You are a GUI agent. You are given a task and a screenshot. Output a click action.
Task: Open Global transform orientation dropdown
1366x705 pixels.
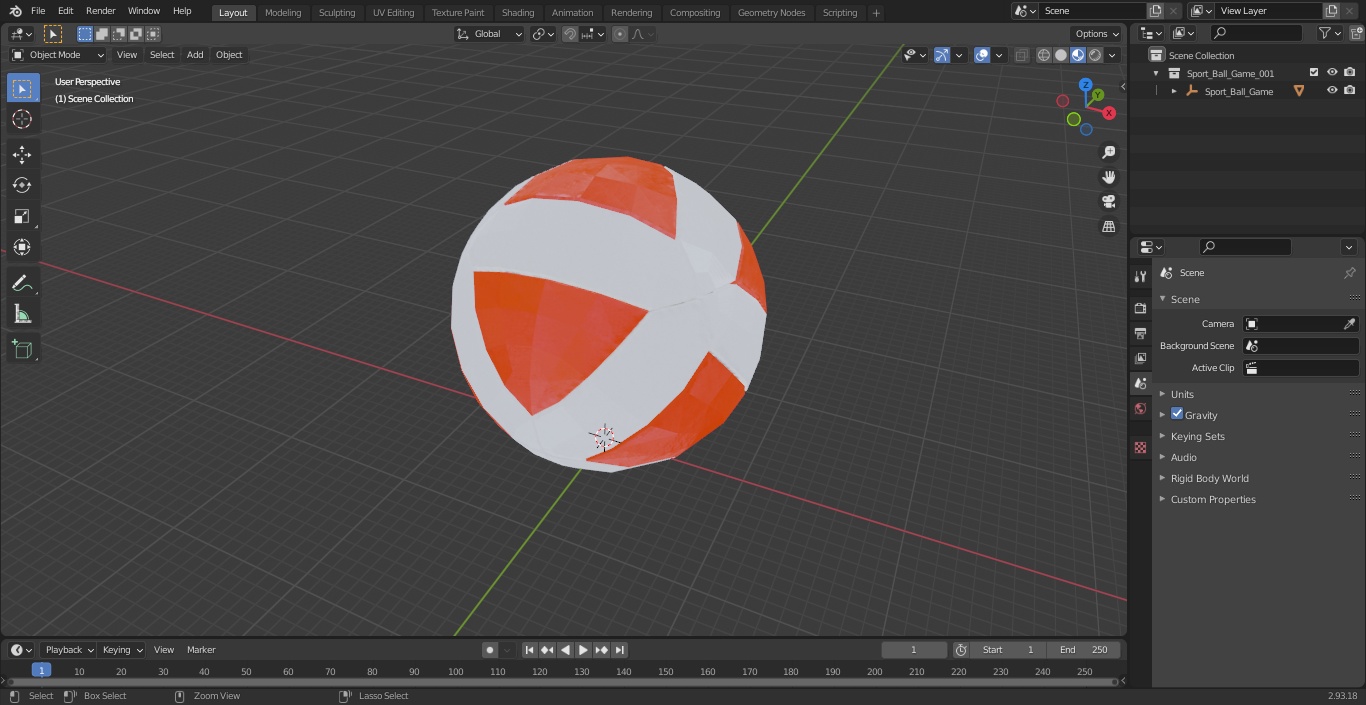pyautogui.click(x=490, y=34)
